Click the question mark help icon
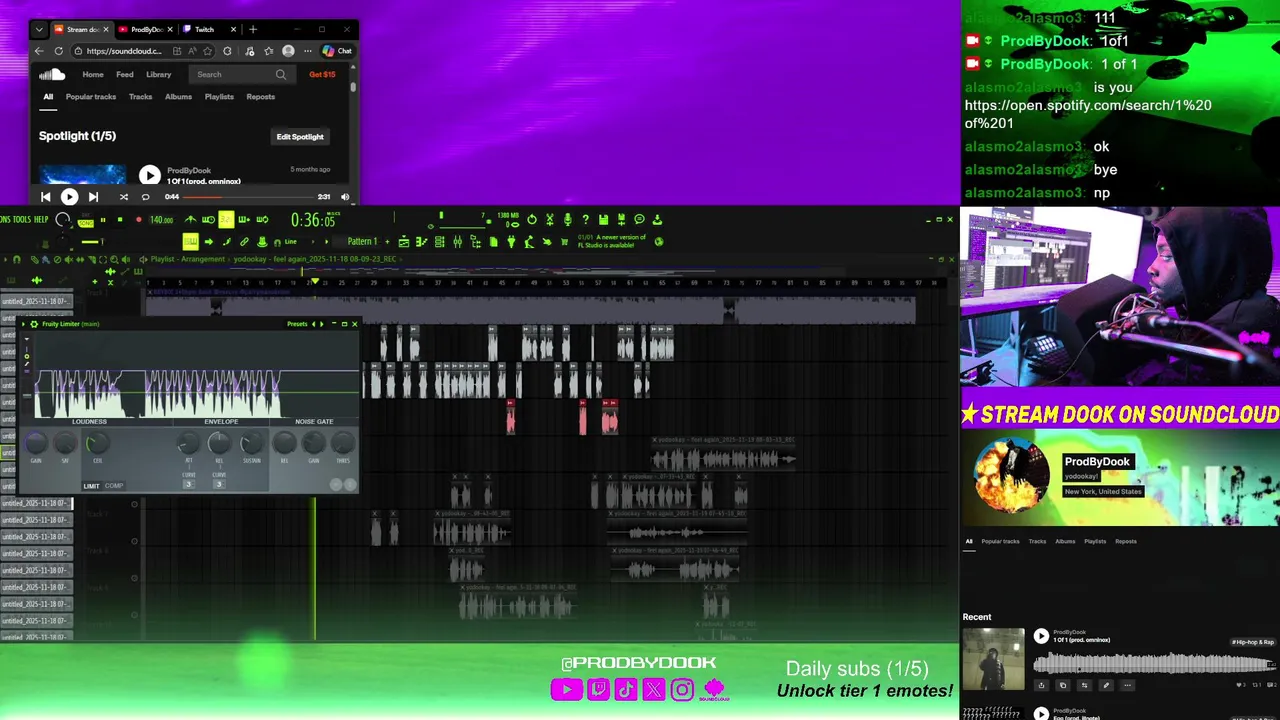The image size is (1280, 720). 585,220
